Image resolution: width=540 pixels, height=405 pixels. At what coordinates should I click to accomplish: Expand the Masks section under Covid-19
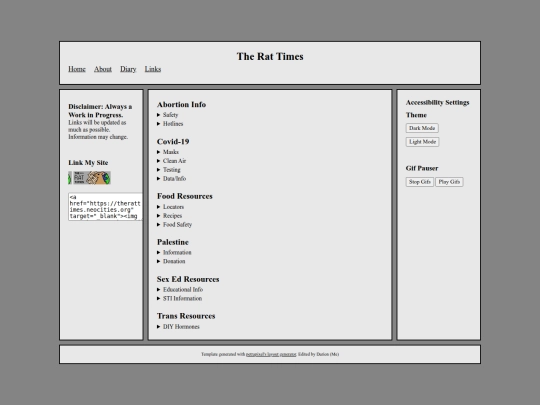click(168, 152)
